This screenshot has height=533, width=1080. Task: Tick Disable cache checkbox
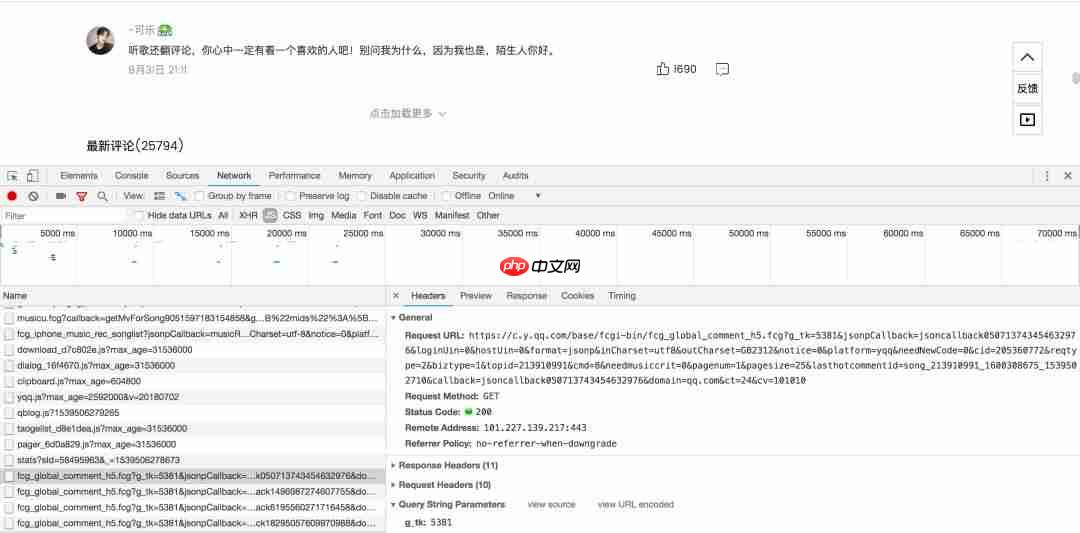pyautogui.click(x=362, y=196)
